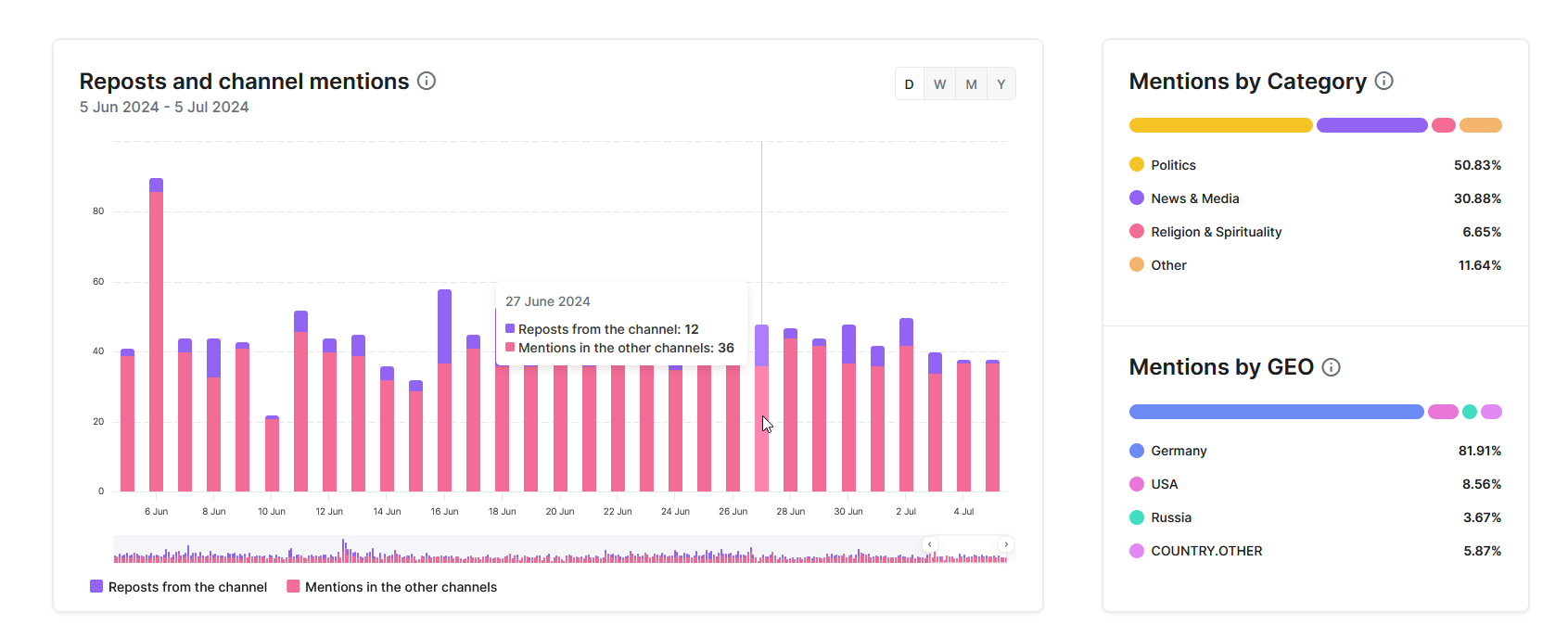This screenshot has width=1568, height=638.
Task: Toggle Mentions in the other channels legend
Action: click(x=391, y=587)
